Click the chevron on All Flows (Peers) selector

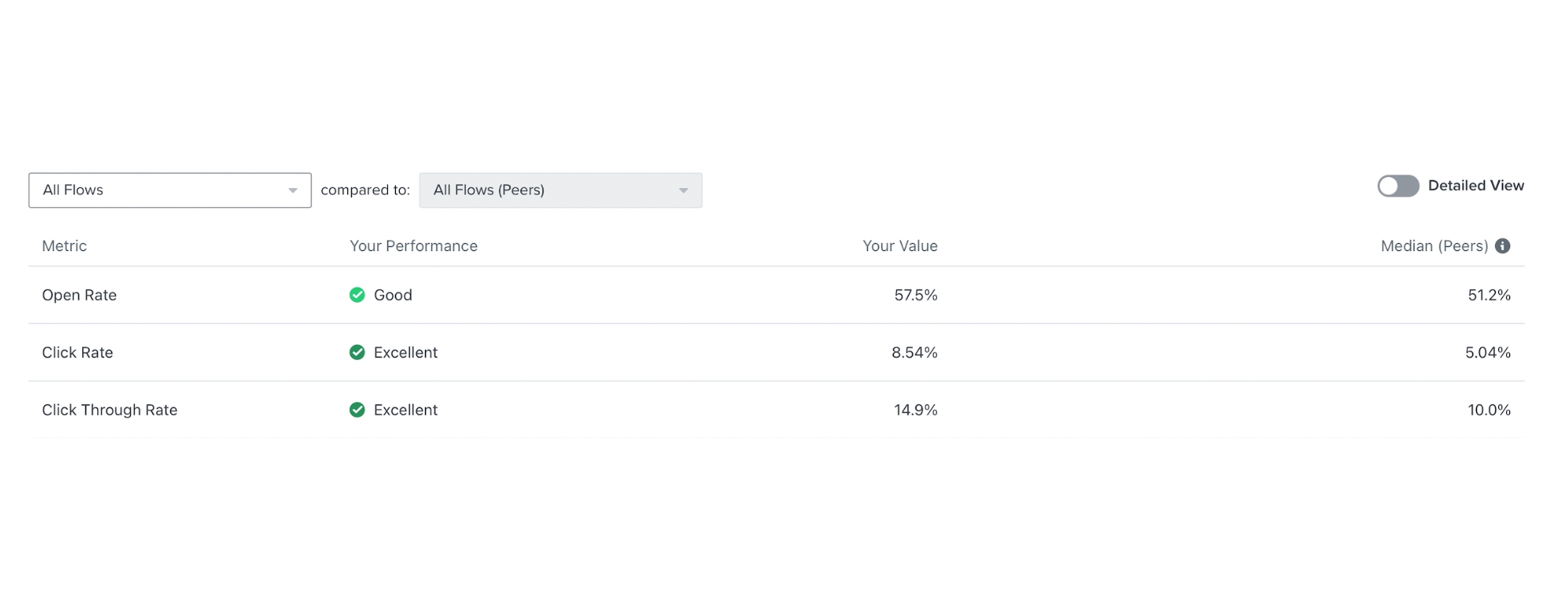pos(684,190)
